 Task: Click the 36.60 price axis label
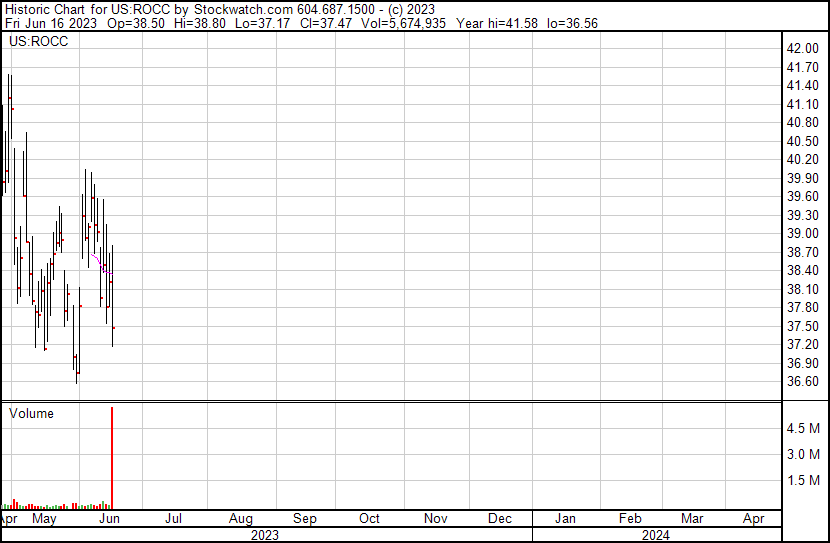(x=802, y=382)
